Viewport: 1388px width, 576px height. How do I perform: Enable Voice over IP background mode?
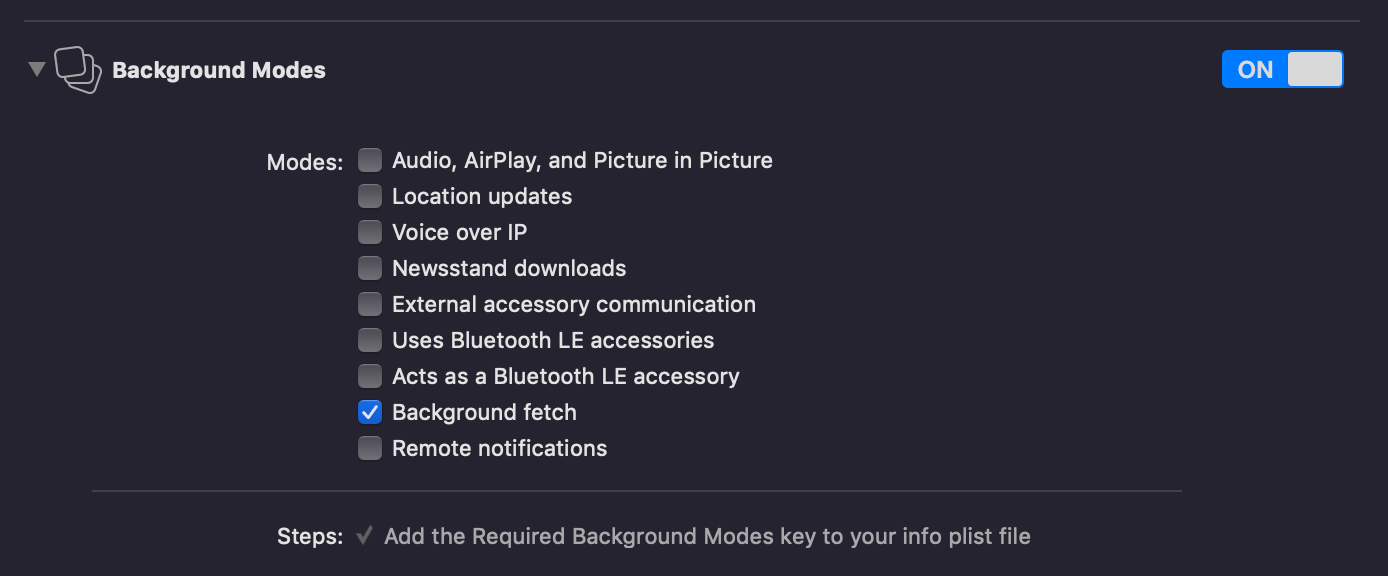coord(369,231)
